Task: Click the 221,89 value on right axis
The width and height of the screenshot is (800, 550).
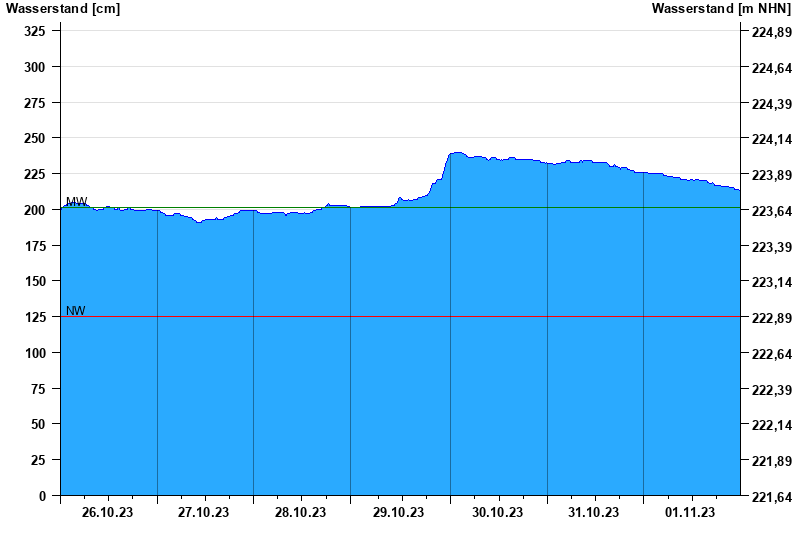Action: [772, 461]
